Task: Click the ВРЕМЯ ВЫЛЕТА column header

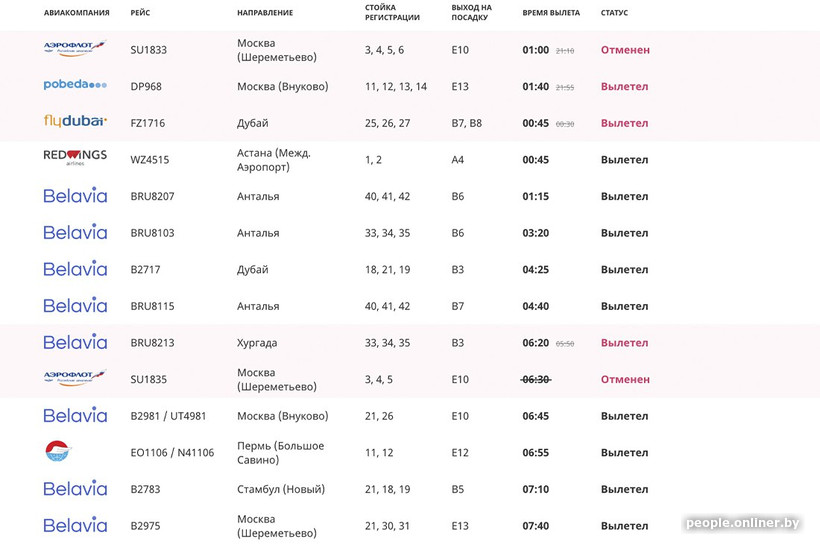Action: pyautogui.click(x=551, y=13)
